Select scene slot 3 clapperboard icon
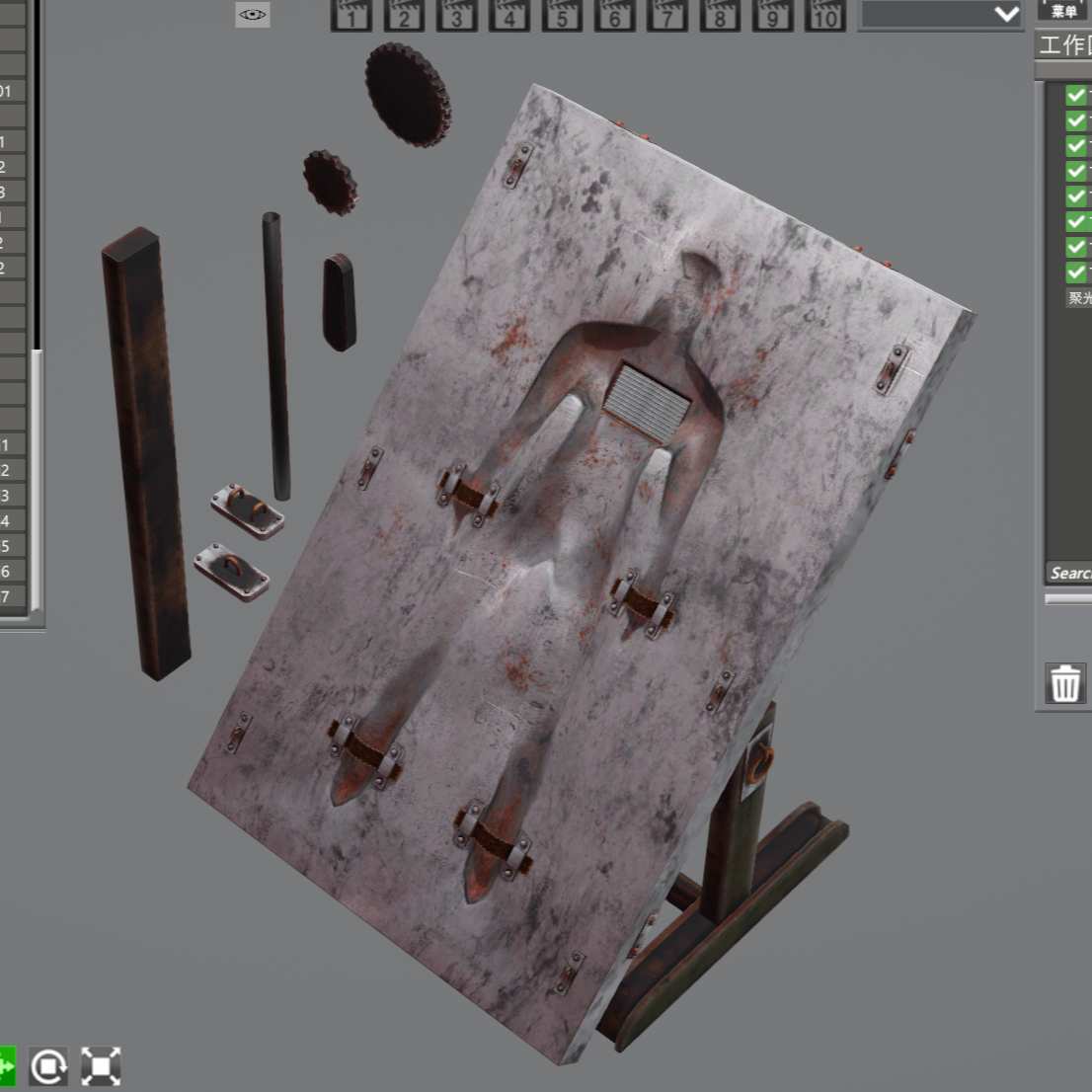The image size is (1092, 1092). coord(457,15)
